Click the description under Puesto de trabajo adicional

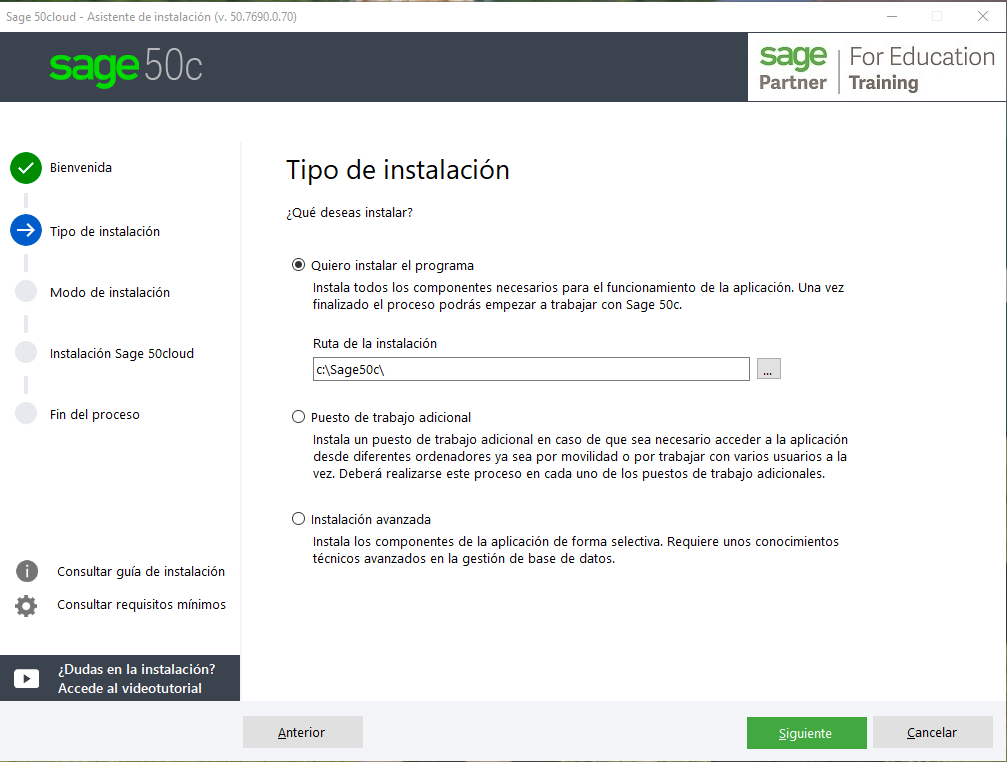click(580, 456)
